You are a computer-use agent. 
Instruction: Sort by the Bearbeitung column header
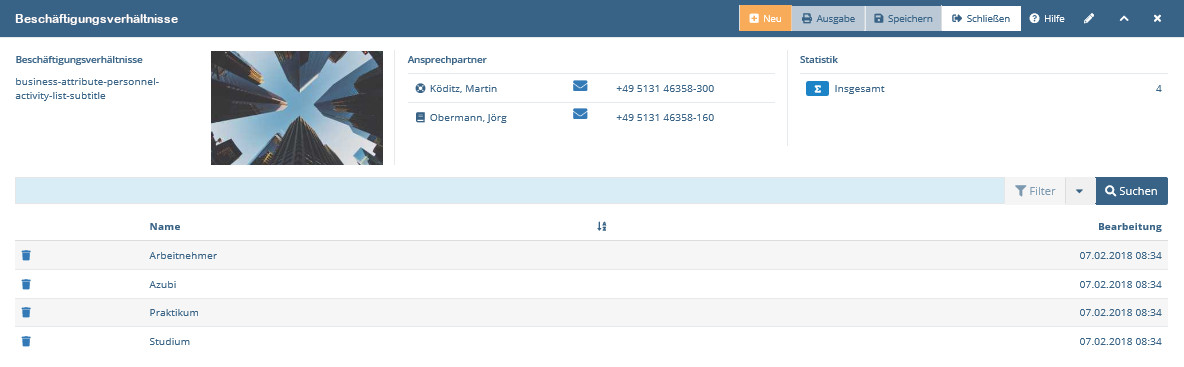click(x=1130, y=227)
